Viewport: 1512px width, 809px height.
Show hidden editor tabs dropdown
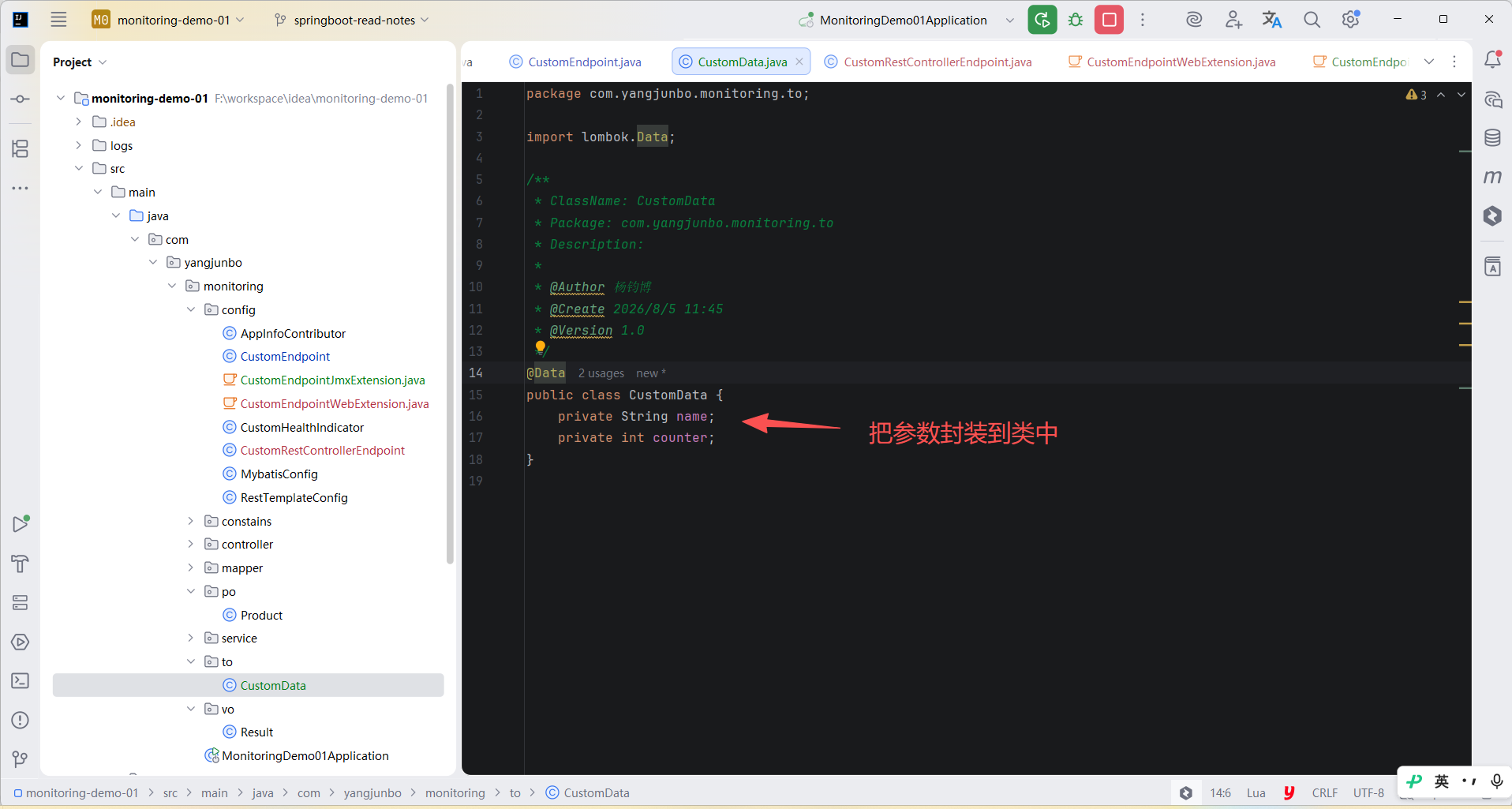coord(1429,62)
